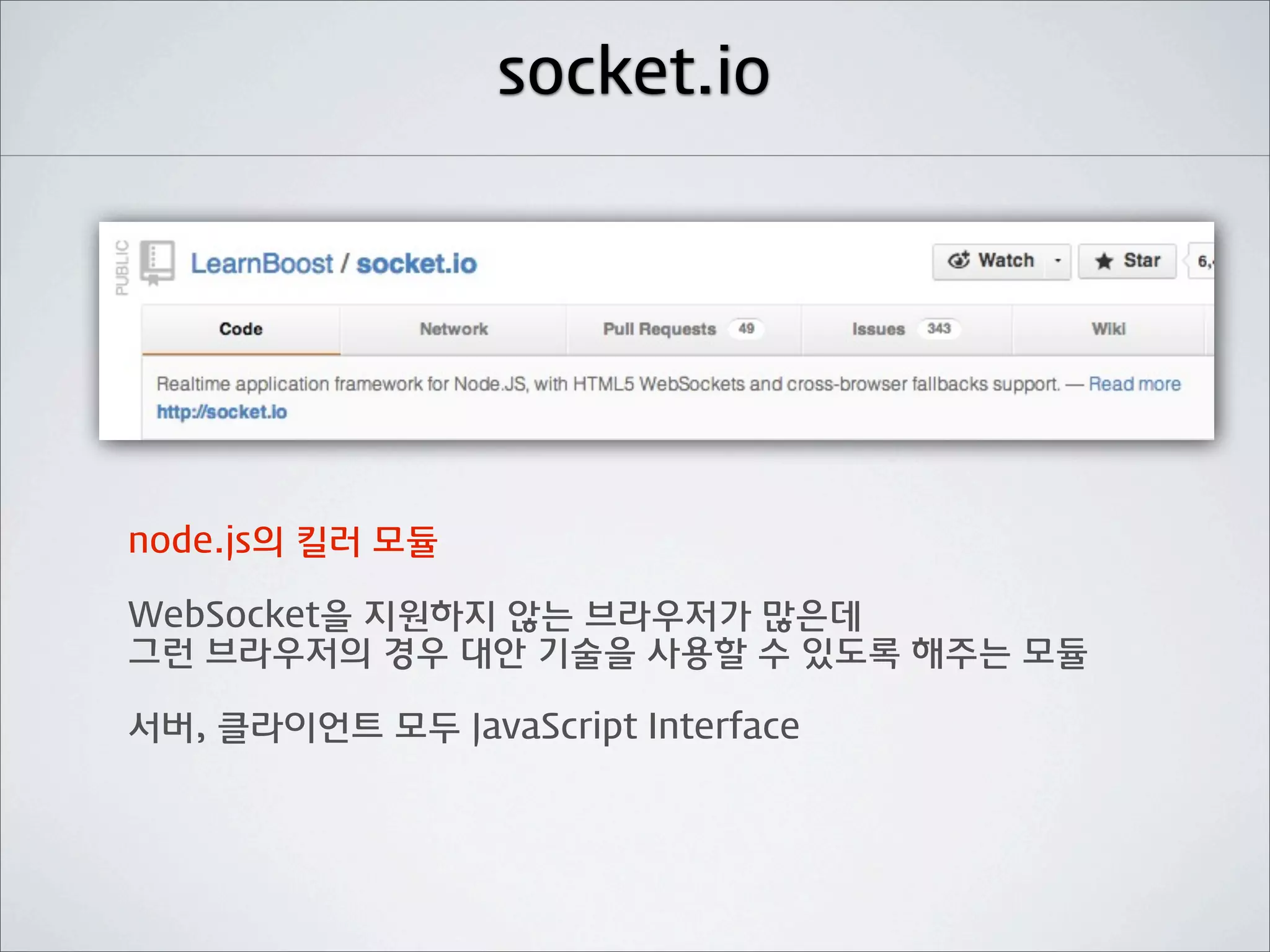
Task: Click the Issues count badge 343
Action: pos(939,328)
